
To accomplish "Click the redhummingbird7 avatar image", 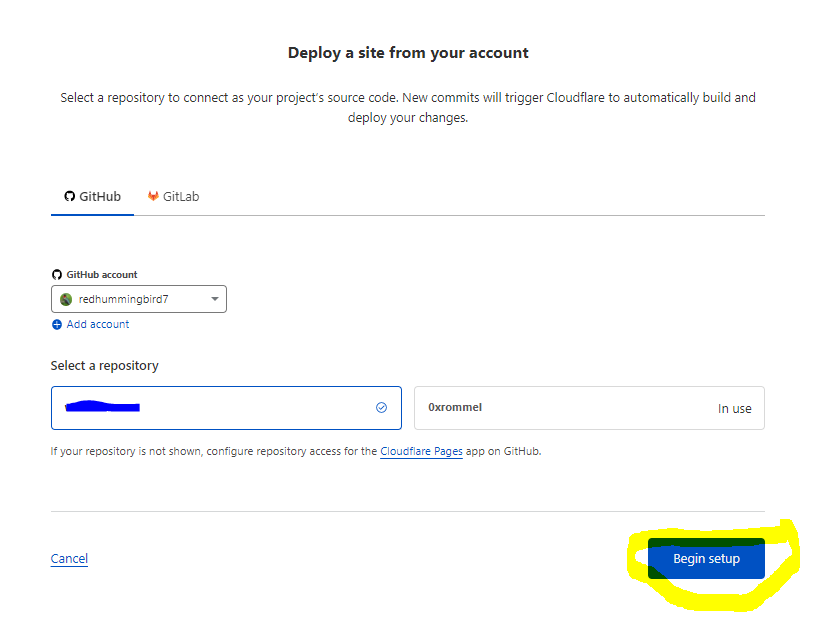I will pyautogui.click(x=67, y=299).
